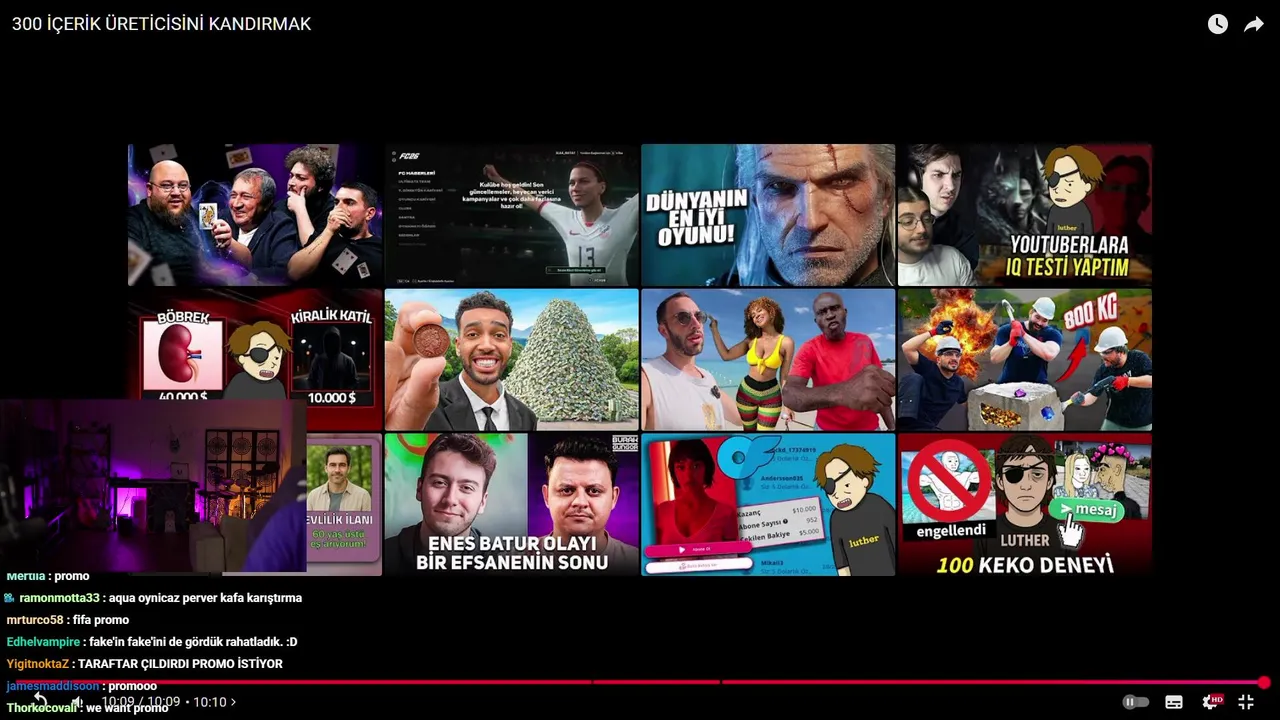Click chat username ramonmotta33

(x=60, y=598)
